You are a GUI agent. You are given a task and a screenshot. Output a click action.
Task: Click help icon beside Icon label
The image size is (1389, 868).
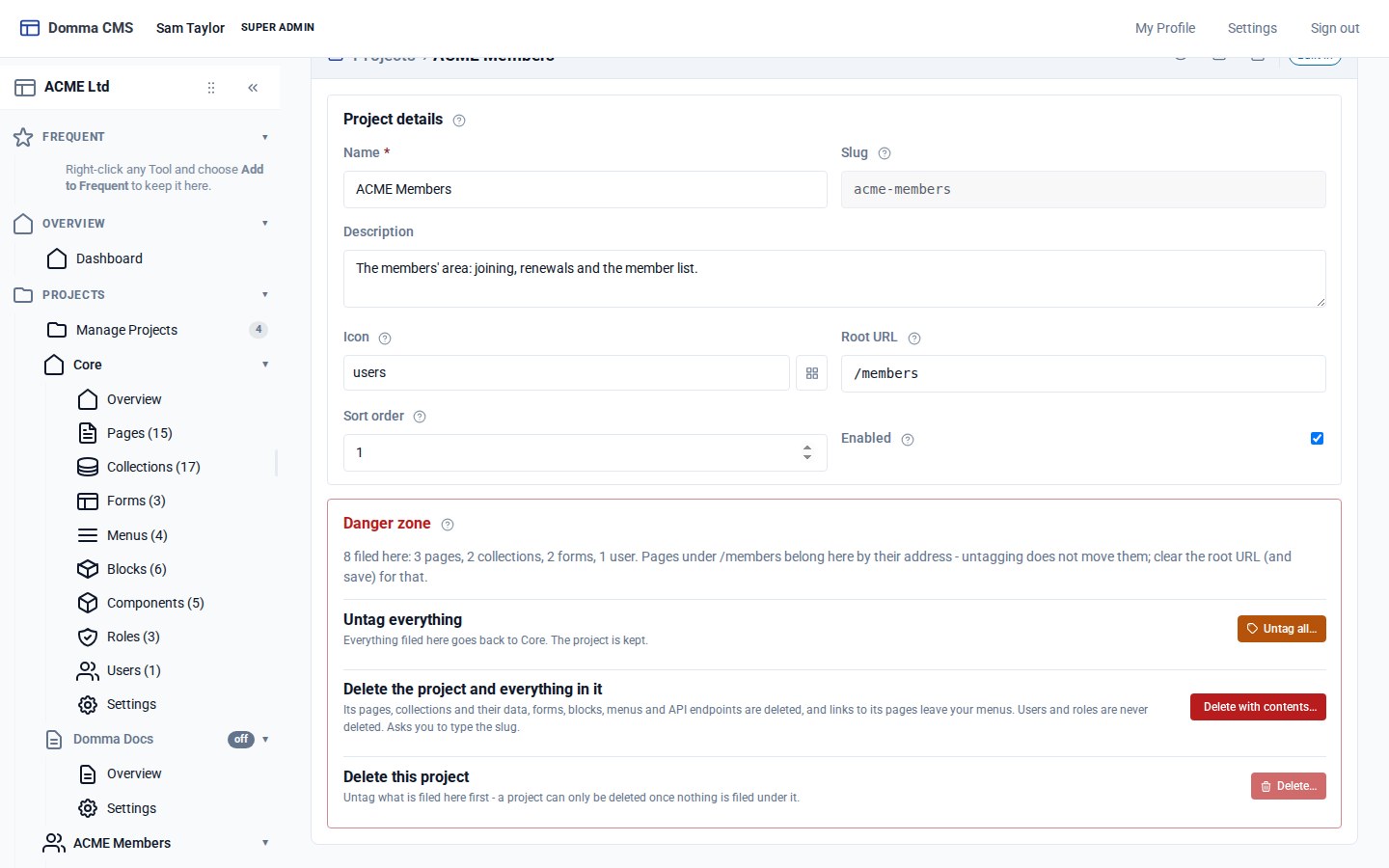tap(385, 339)
